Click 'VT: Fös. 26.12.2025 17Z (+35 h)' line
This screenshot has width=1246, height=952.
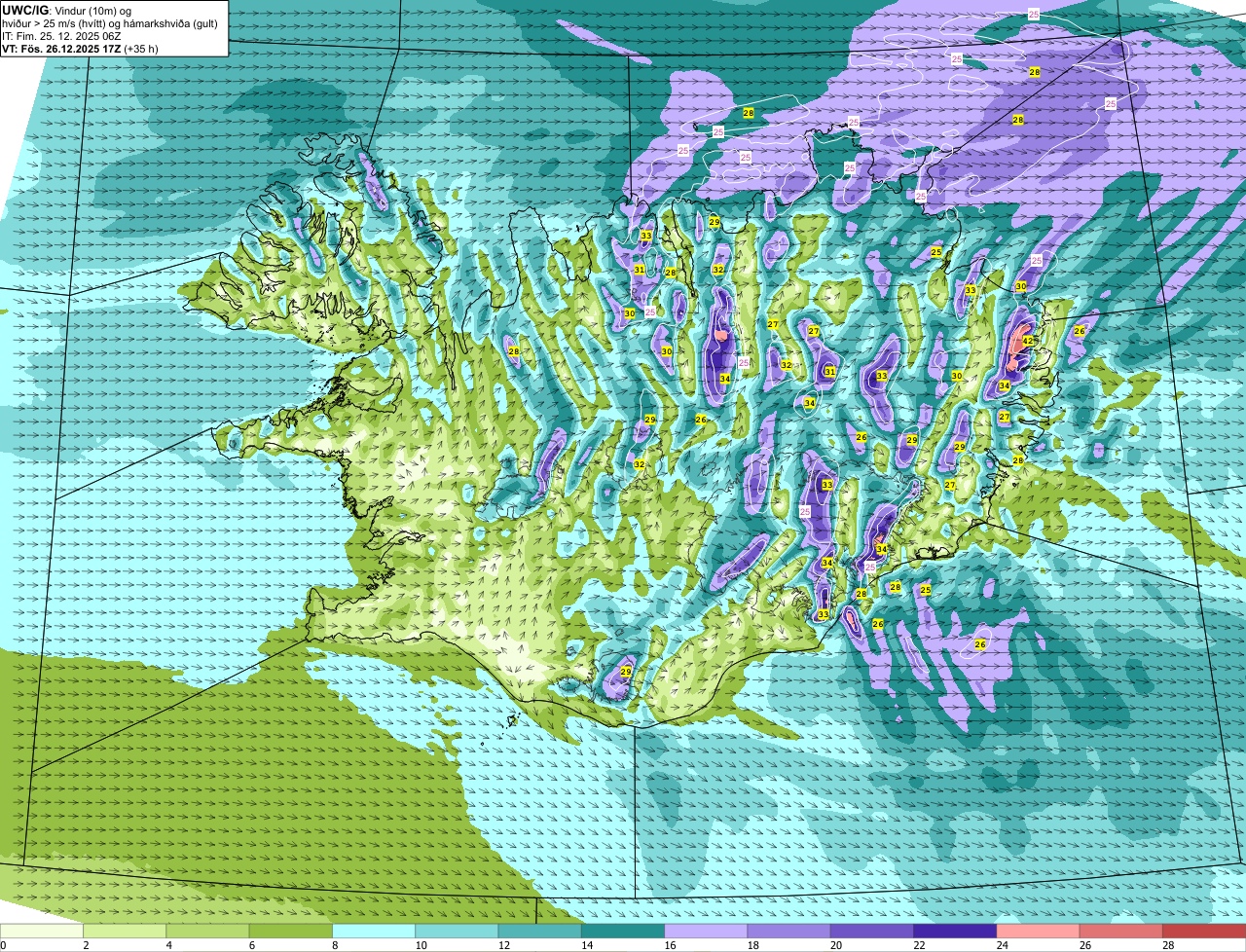coord(81,49)
